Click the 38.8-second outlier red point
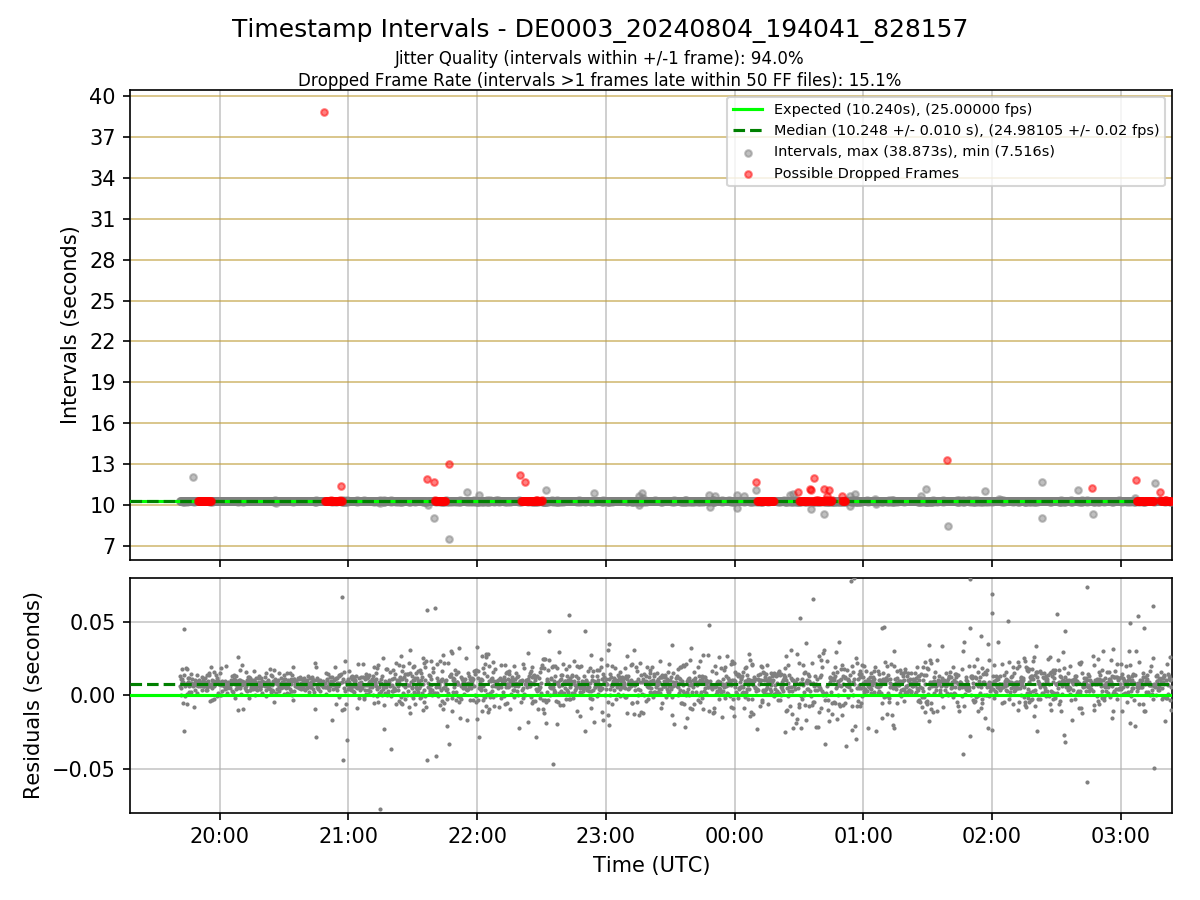Screen dimensions: 1200x900 (x=324, y=112)
